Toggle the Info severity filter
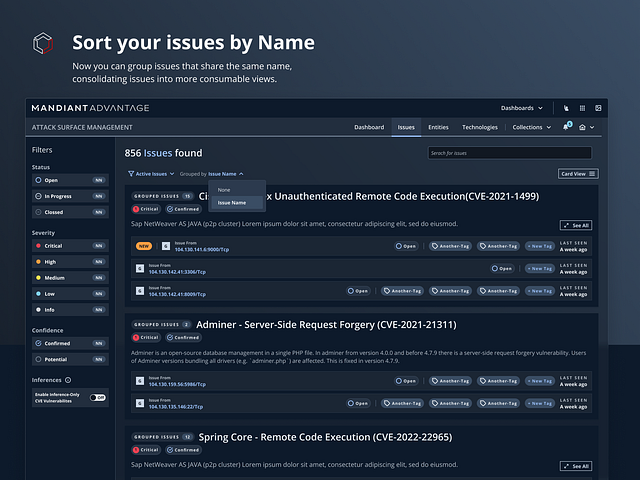The image size is (640, 480). click(x=70, y=309)
